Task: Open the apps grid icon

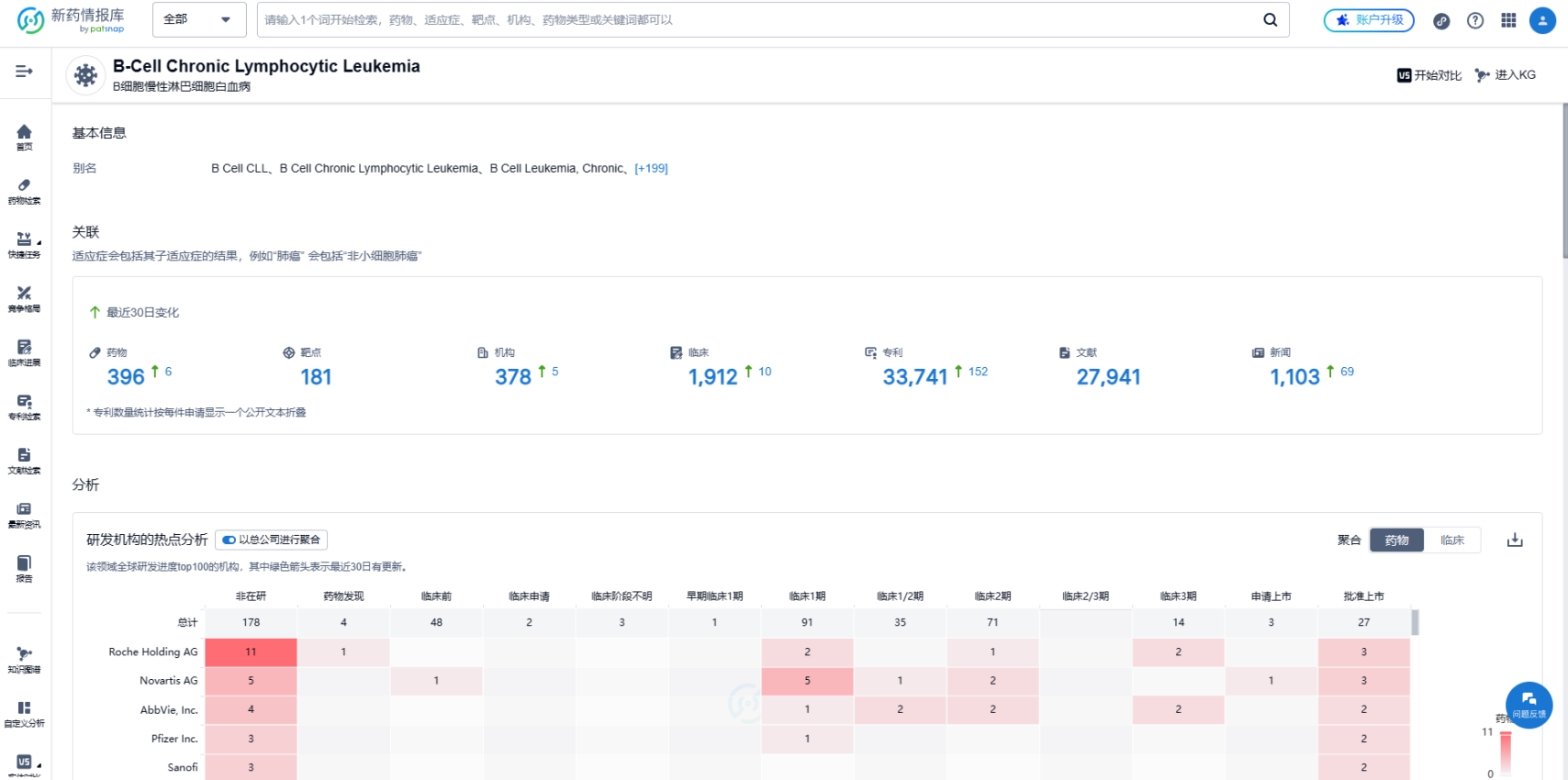Action: point(1508,20)
